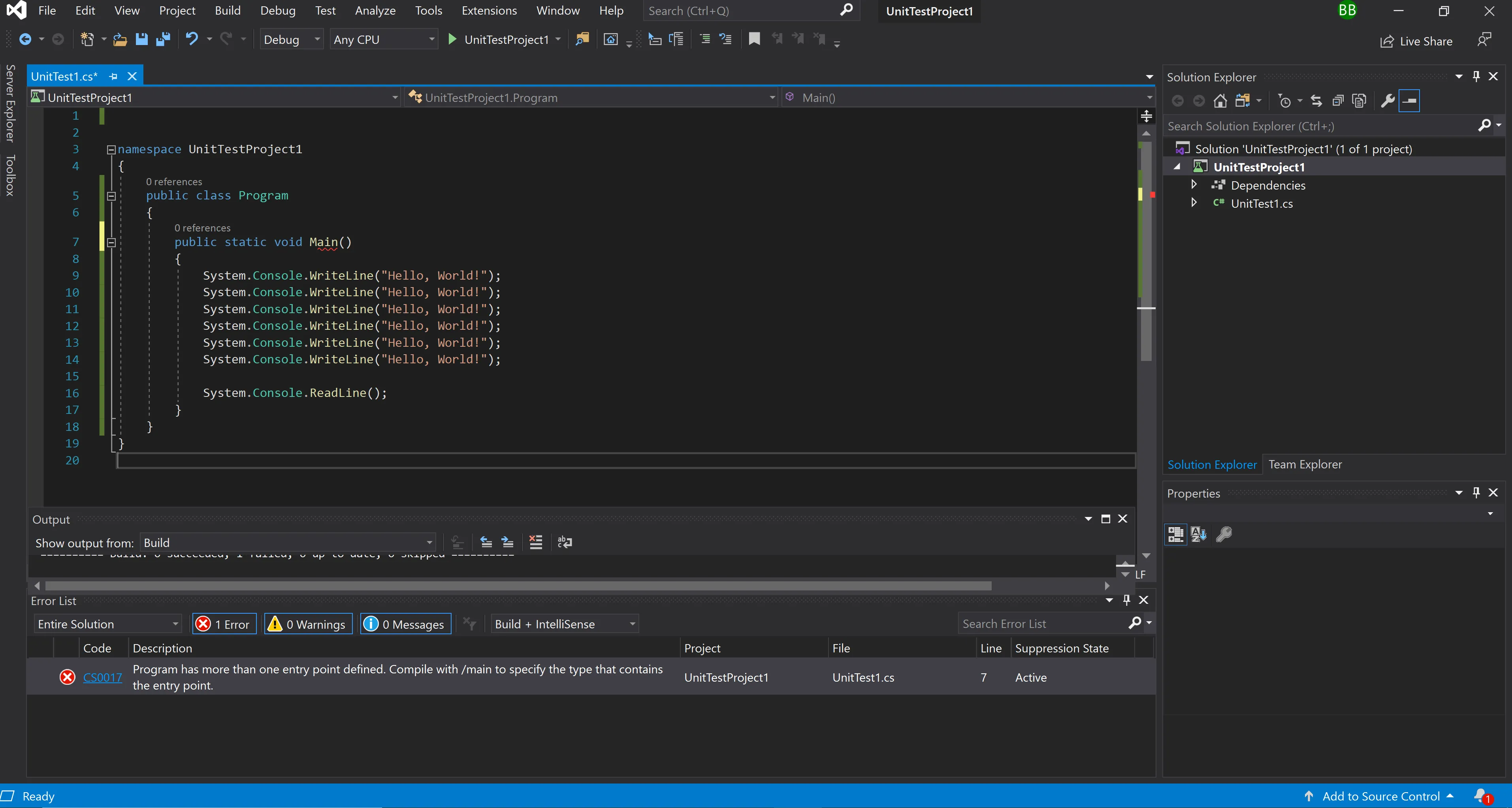The height and width of the screenshot is (808, 1512).
Task: Click Clear All icon in Output panel
Action: [x=535, y=542]
